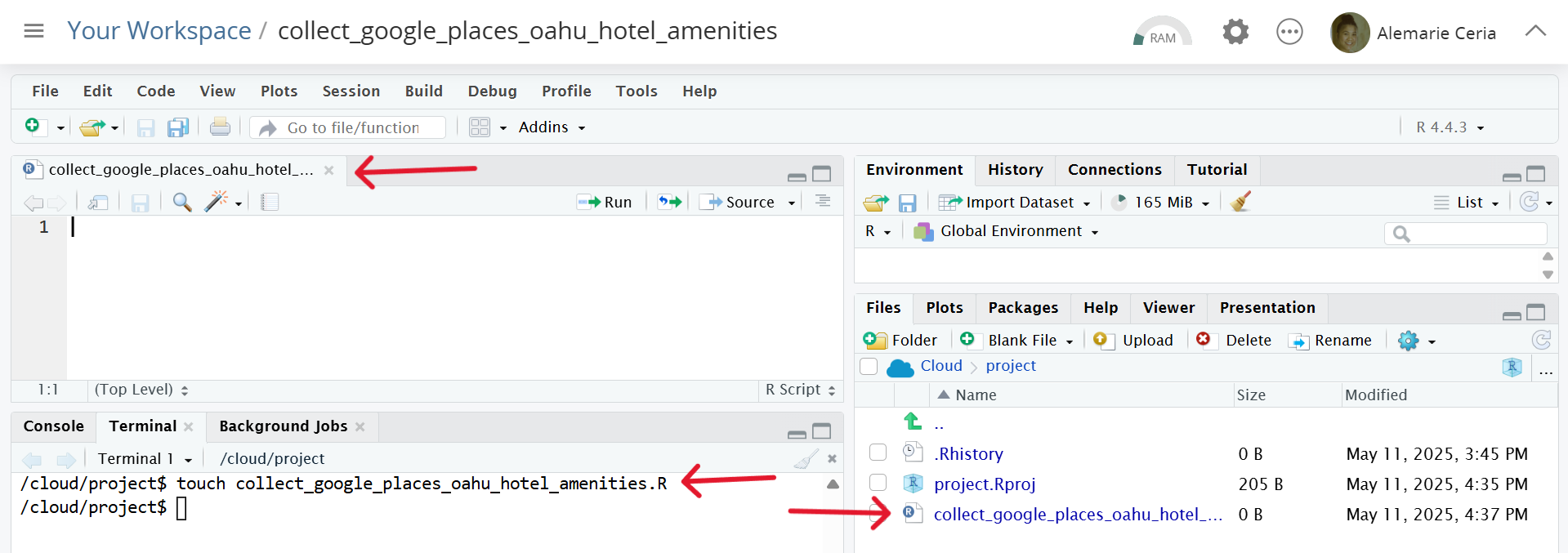1568x553 pixels.
Task: Open the Session menu
Action: (x=351, y=91)
